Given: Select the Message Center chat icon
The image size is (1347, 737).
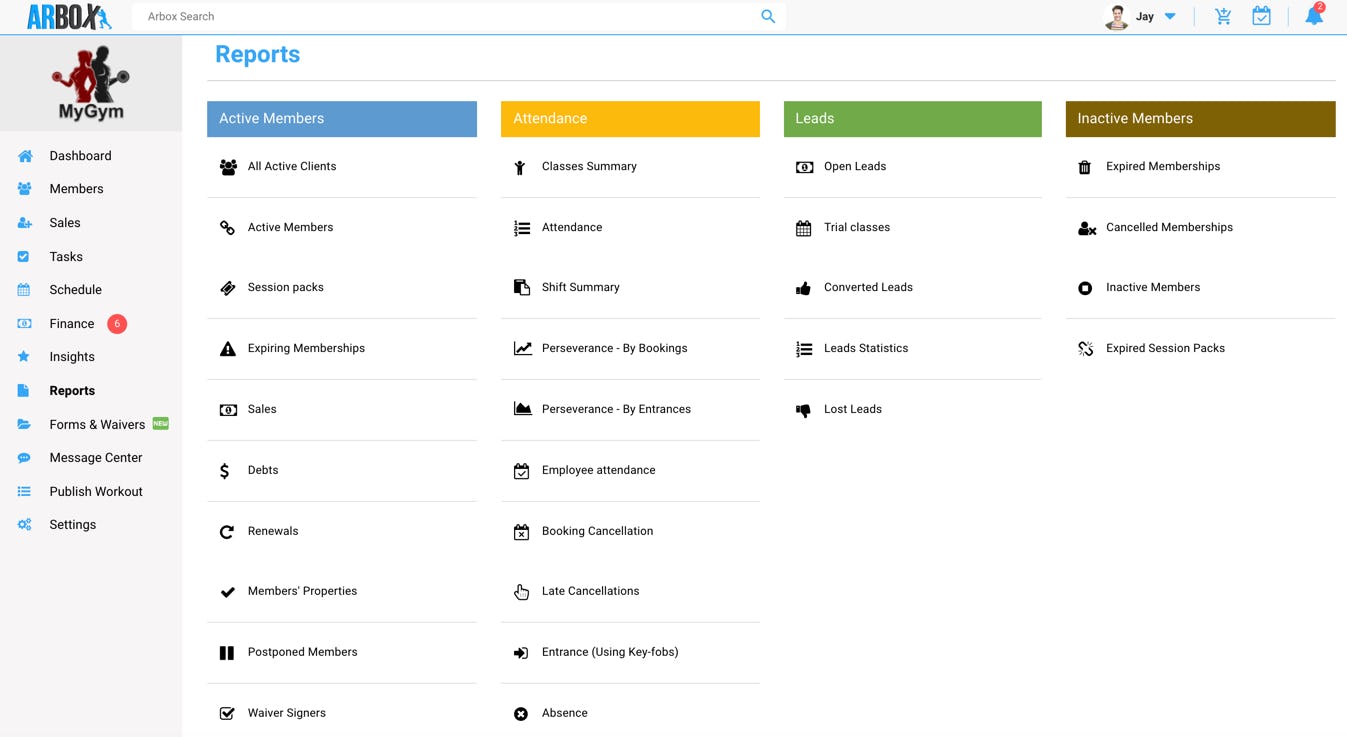Looking at the screenshot, I should coord(23,457).
